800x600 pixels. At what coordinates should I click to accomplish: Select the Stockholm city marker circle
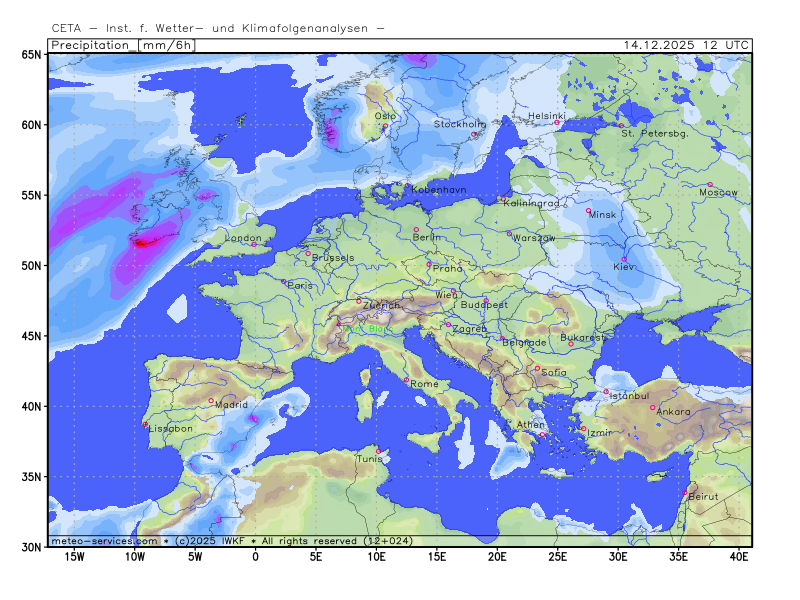click(x=474, y=134)
